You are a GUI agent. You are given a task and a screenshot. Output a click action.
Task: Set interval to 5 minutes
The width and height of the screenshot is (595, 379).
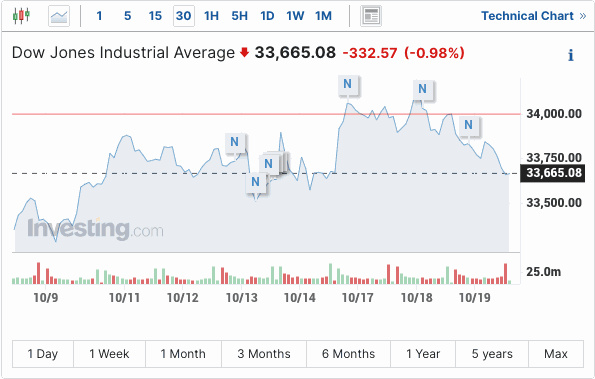click(x=128, y=16)
